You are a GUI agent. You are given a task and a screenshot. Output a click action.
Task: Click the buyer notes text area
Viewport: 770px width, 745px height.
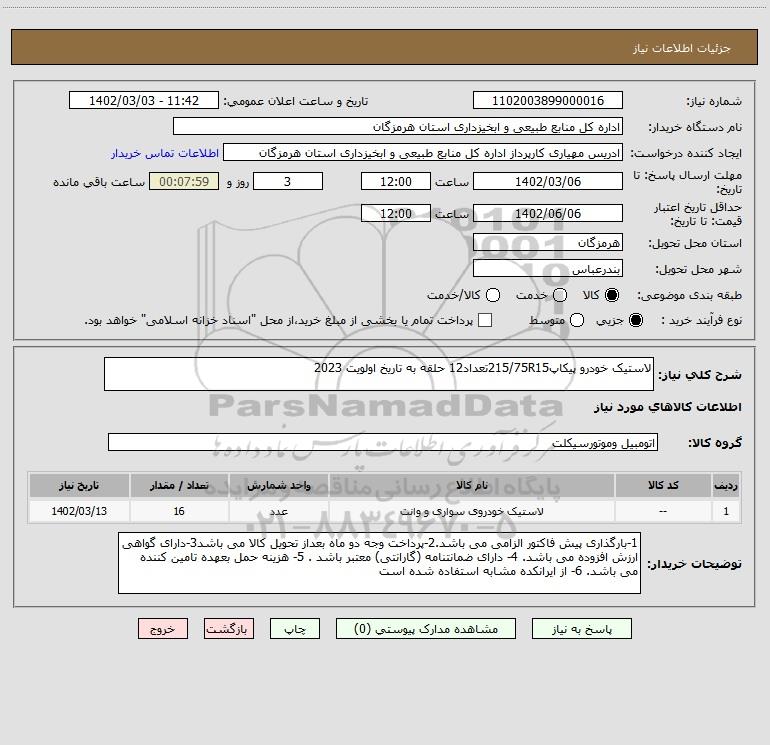(380, 563)
